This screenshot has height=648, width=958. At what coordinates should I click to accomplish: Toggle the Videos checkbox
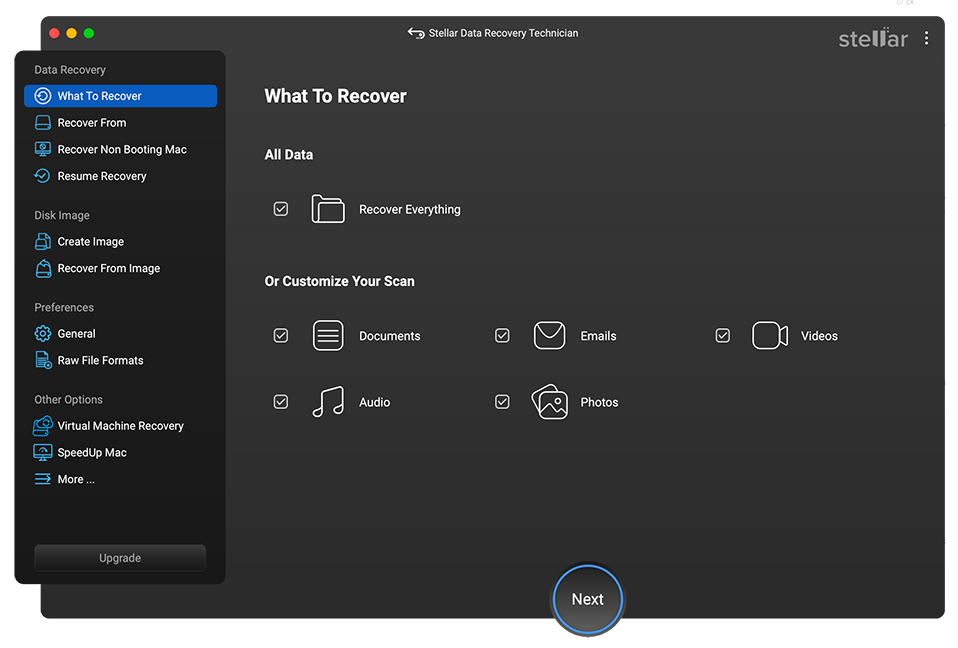723,336
